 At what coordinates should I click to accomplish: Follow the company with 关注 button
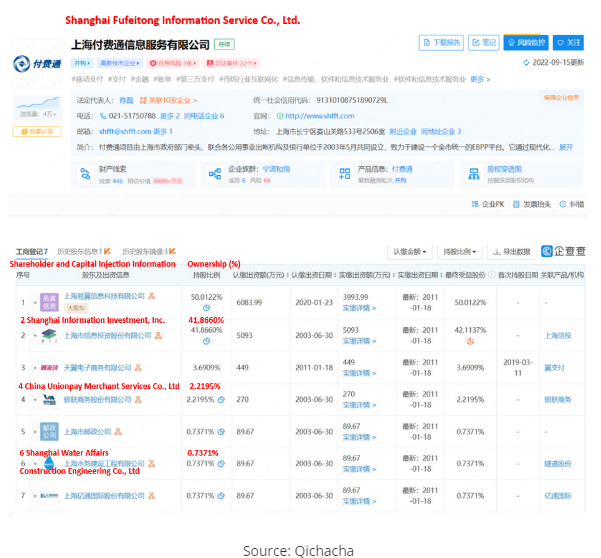tap(568, 43)
